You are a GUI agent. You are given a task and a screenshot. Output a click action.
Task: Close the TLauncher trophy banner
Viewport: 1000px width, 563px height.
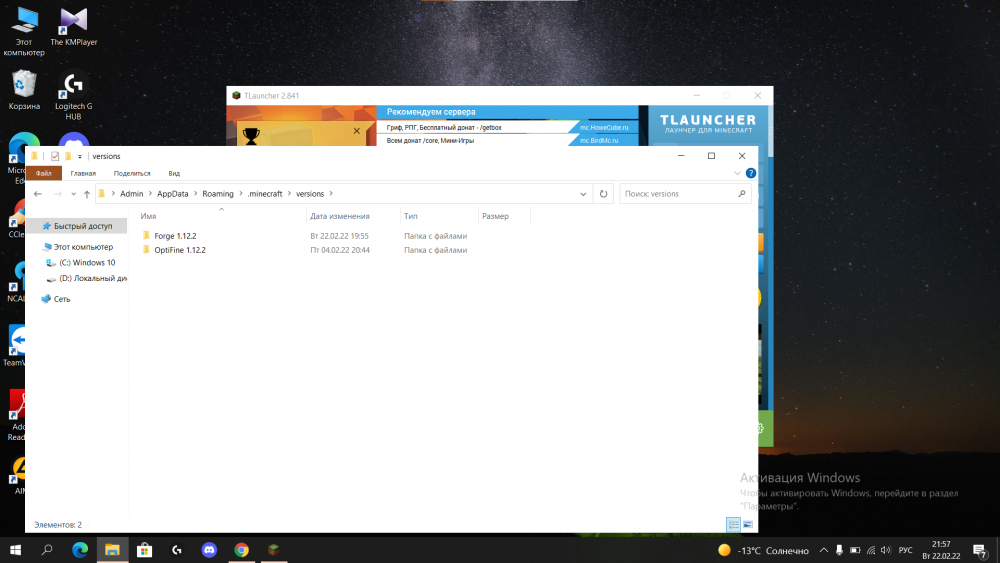(x=357, y=131)
